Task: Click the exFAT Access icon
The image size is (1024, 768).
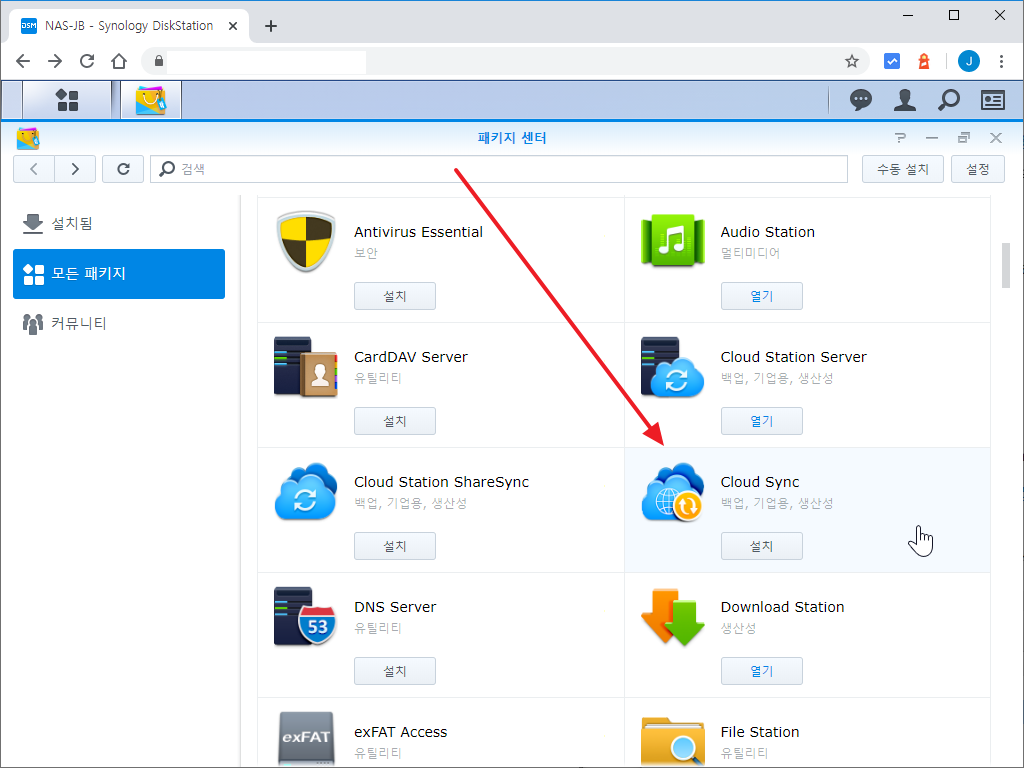Action: point(306,739)
